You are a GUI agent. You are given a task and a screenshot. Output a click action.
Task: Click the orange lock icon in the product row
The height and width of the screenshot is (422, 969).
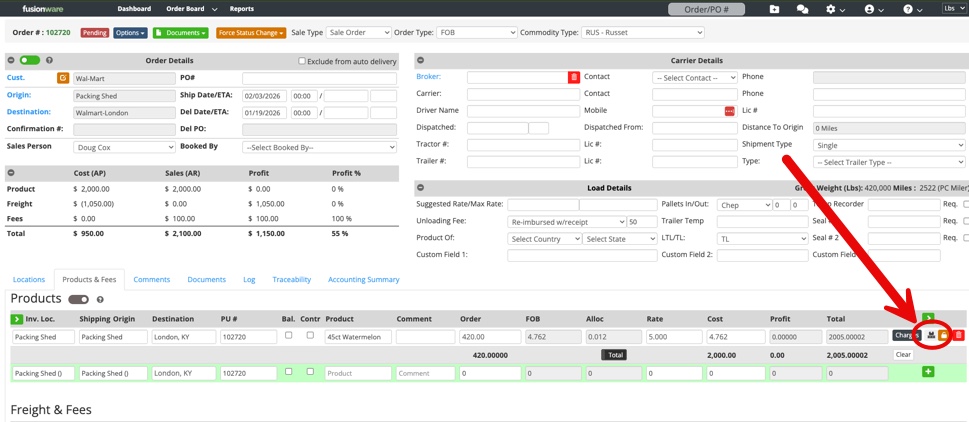tap(943, 335)
